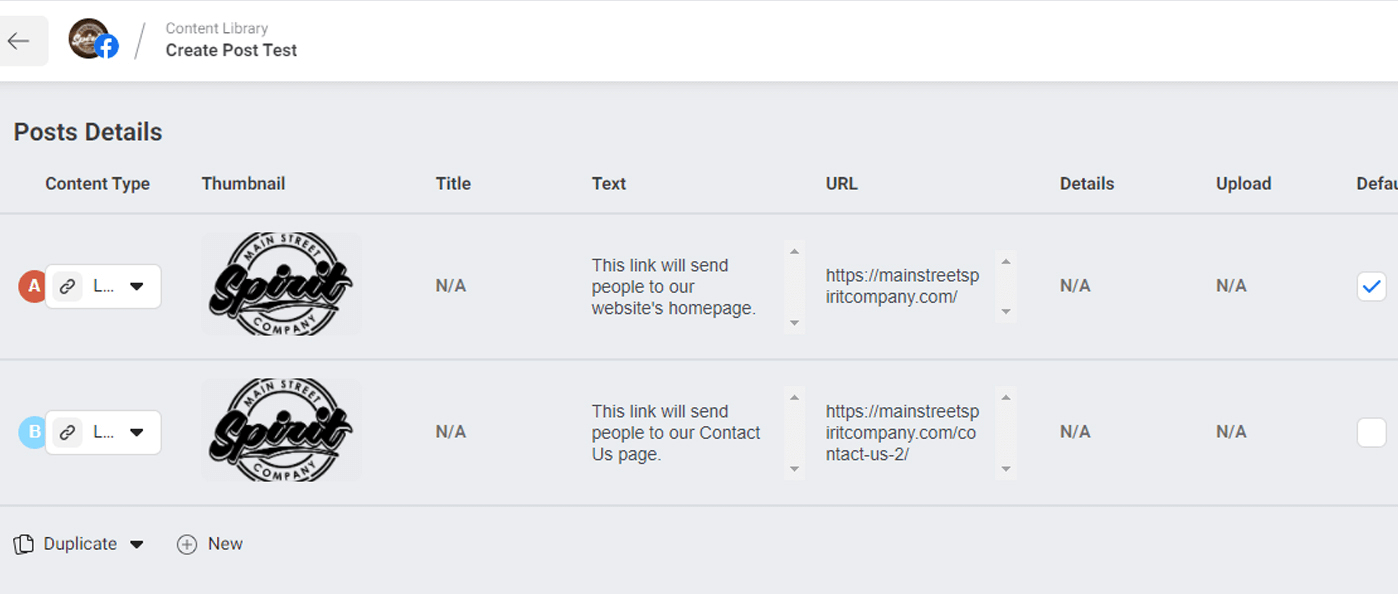Edit the homepage URL field for post A
Viewport: 1398px width, 594px height.
click(x=903, y=286)
